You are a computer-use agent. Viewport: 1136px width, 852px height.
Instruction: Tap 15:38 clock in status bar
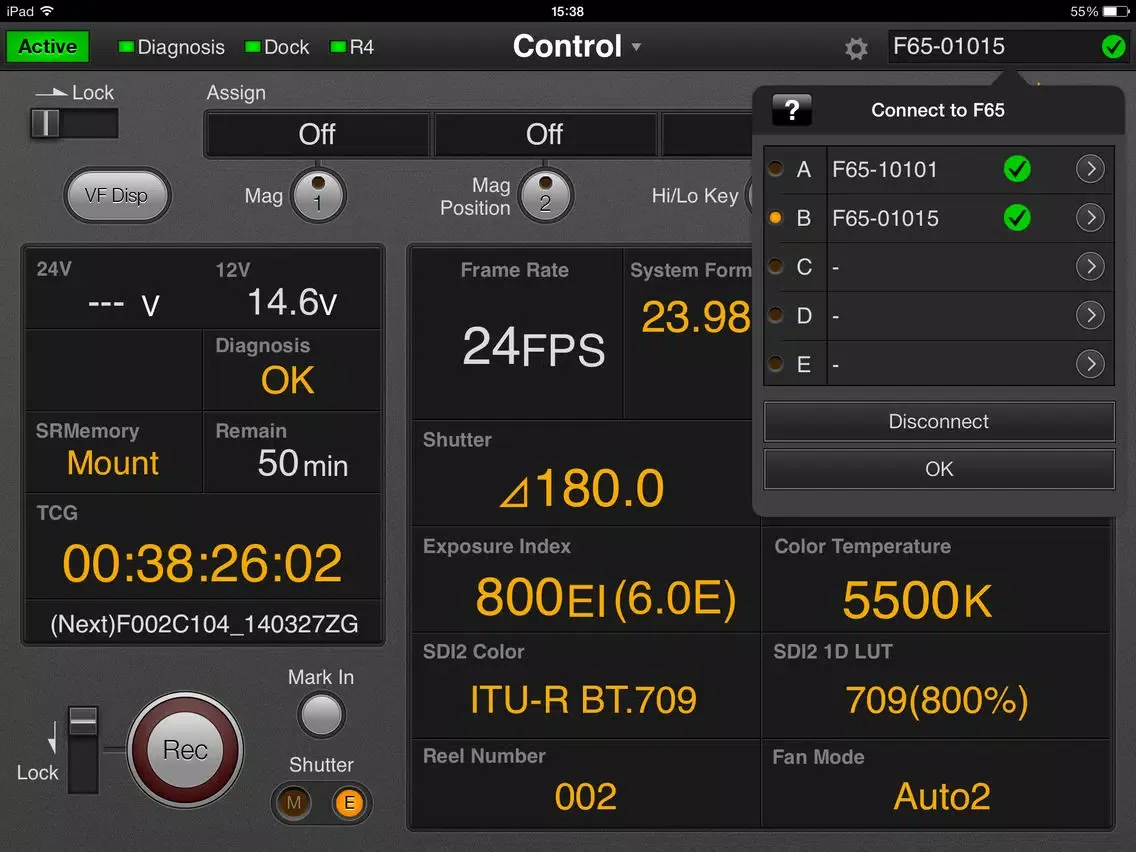[x=567, y=11]
